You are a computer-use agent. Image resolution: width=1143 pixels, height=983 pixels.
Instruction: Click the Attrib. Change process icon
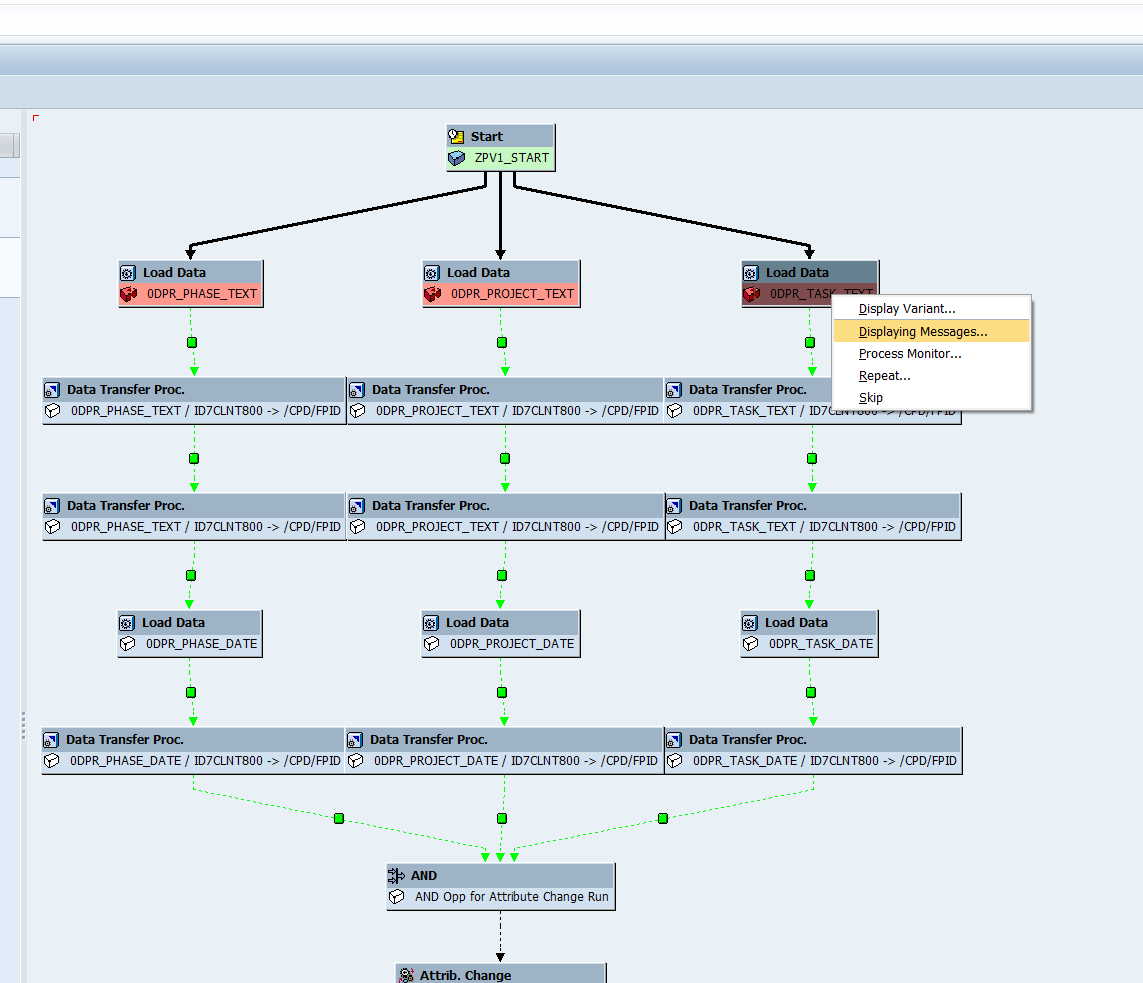tap(405, 975)
